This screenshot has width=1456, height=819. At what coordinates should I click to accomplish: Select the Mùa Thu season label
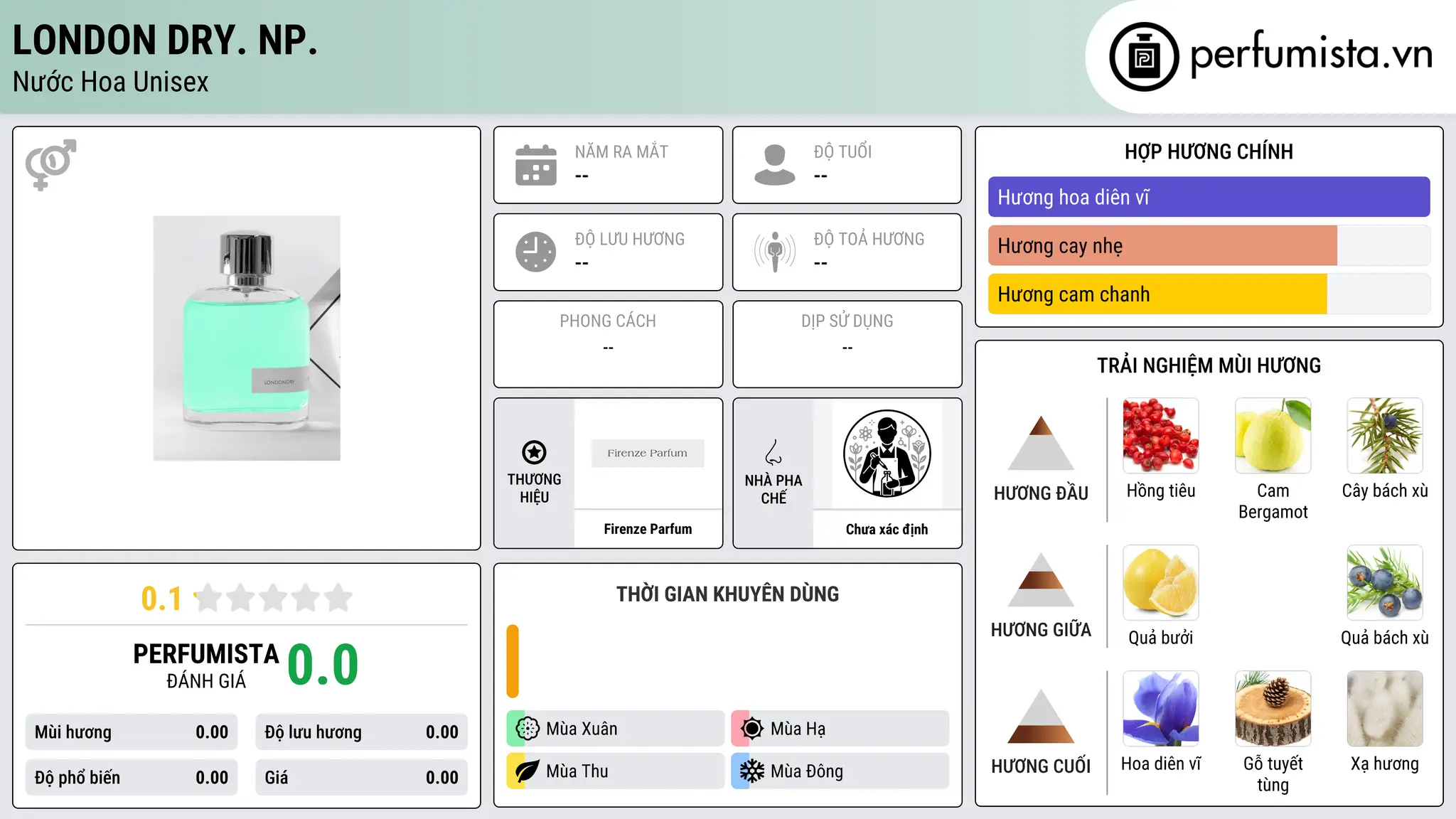[577, 771]
